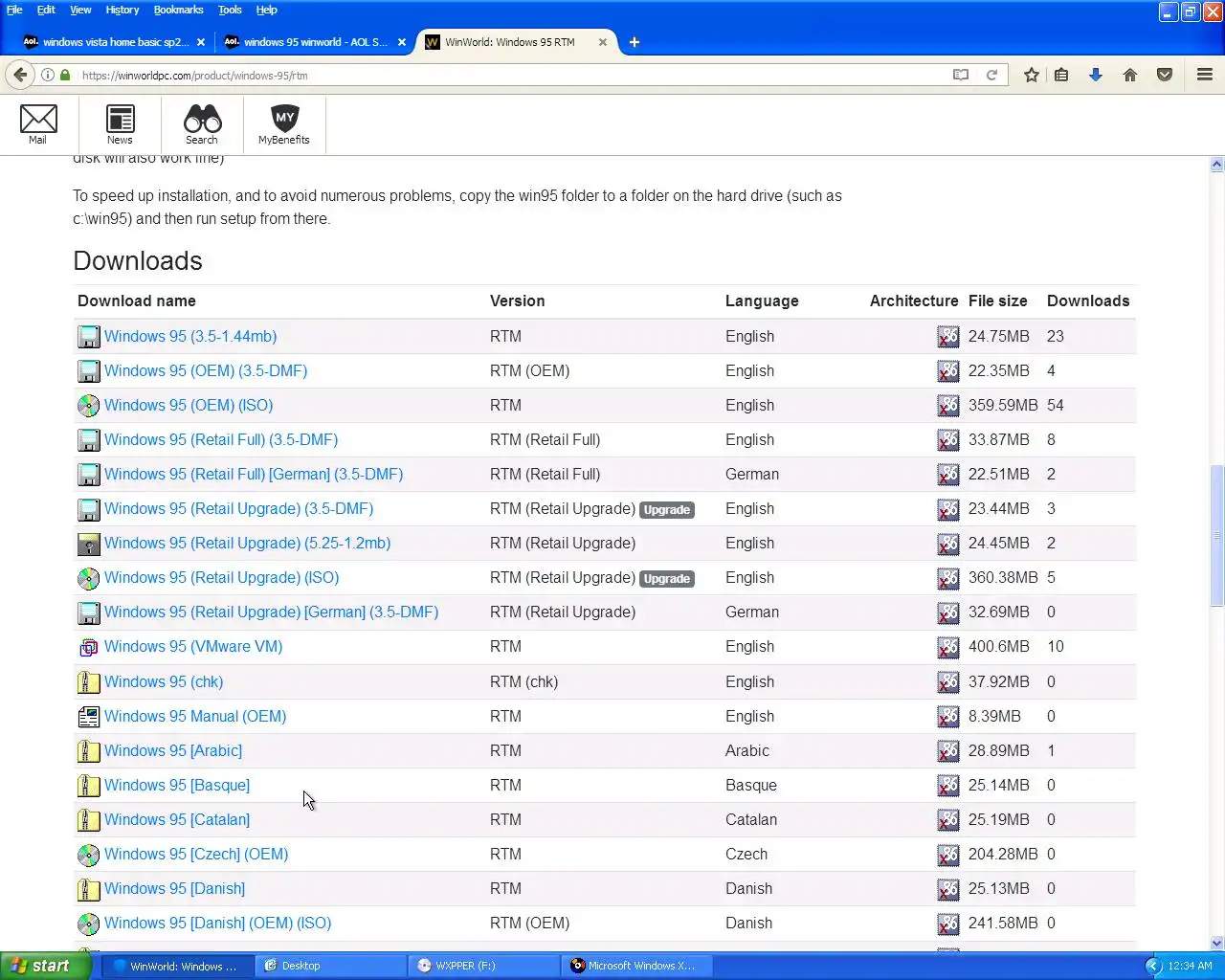The width and height of the screenshot is (1225, 980).
Task: Click the scrollbar up arrow
Action: (x=1217, y=165)
